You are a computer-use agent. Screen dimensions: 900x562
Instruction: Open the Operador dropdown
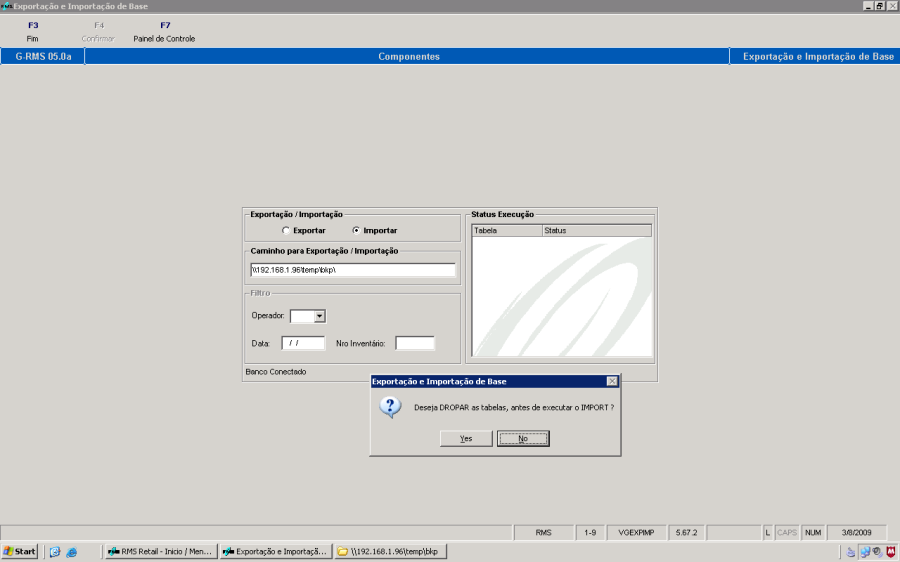pyautogui.click(x=320, y=316)
